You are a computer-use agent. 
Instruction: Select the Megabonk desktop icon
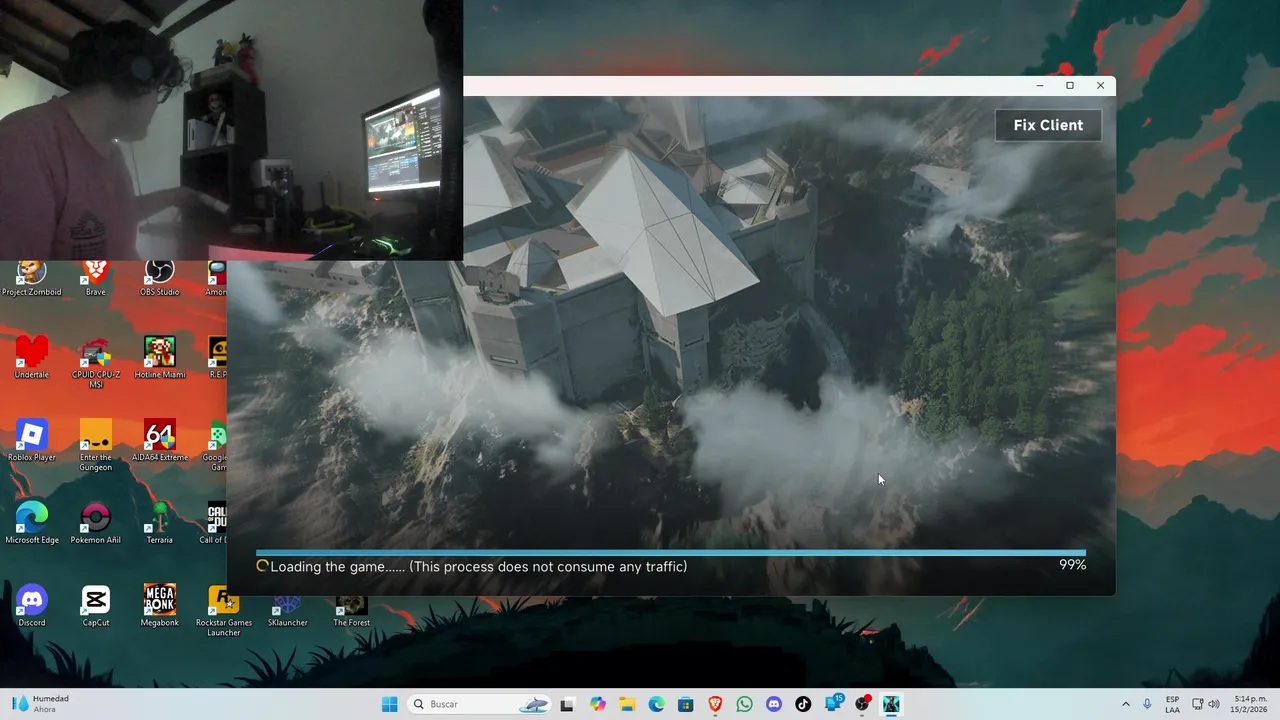pyautogui.click(x=159, y=606)
